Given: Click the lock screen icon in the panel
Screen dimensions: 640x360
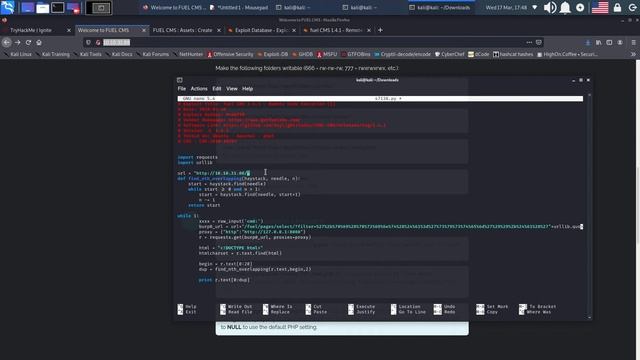Looking at the screenshot, I should 617,7.
